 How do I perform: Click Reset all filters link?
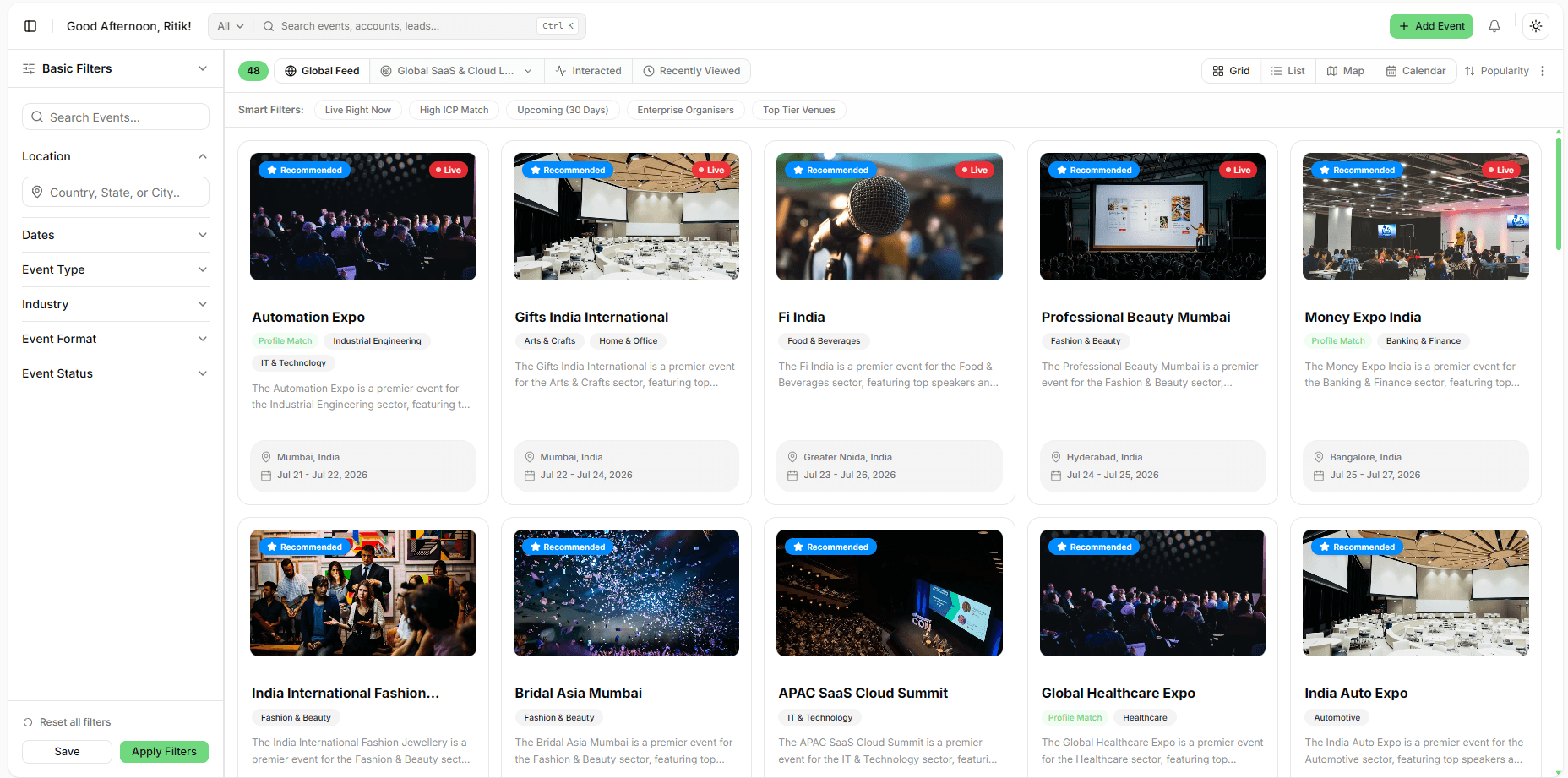coord(67,722)
